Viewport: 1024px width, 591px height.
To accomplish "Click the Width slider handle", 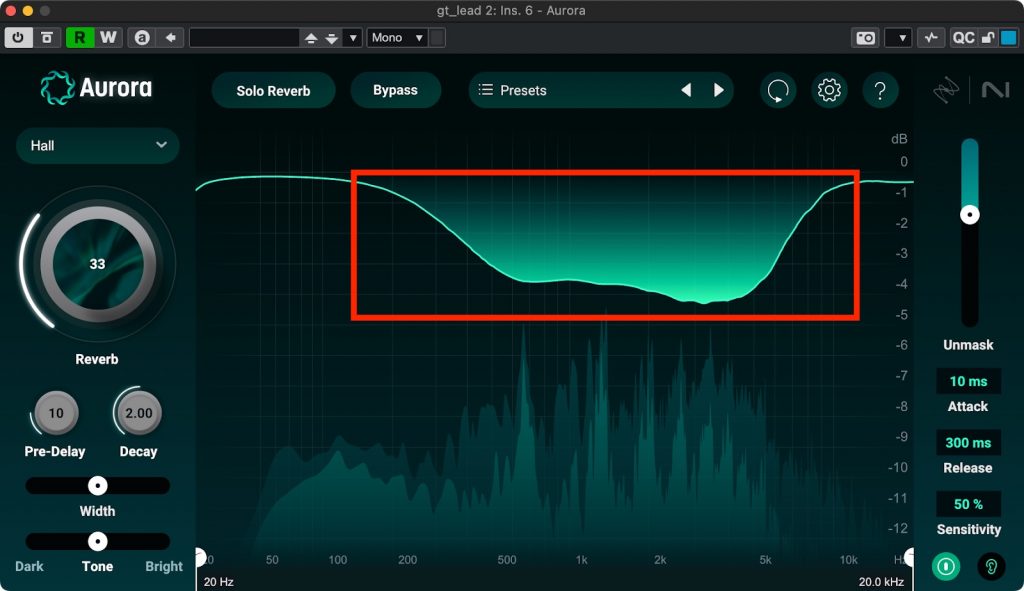I will pyautogui.click(x=97, y=486).
